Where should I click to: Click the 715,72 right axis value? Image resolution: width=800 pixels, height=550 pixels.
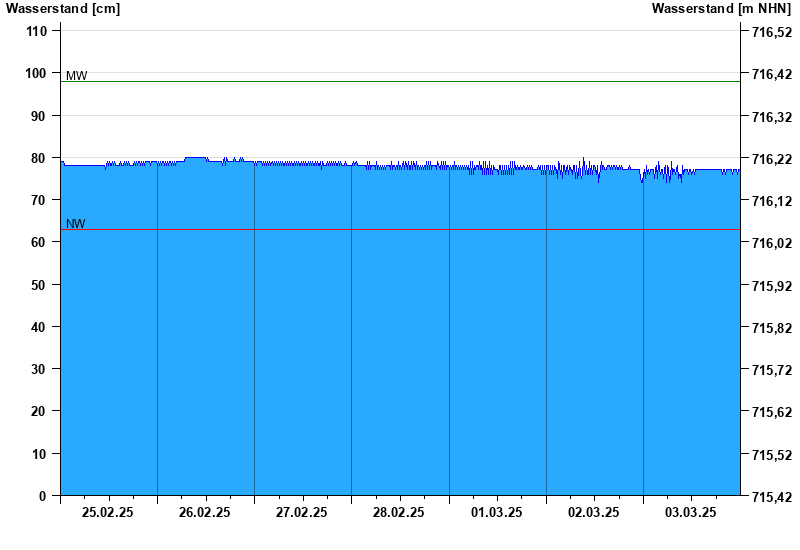tap(772, 370)
